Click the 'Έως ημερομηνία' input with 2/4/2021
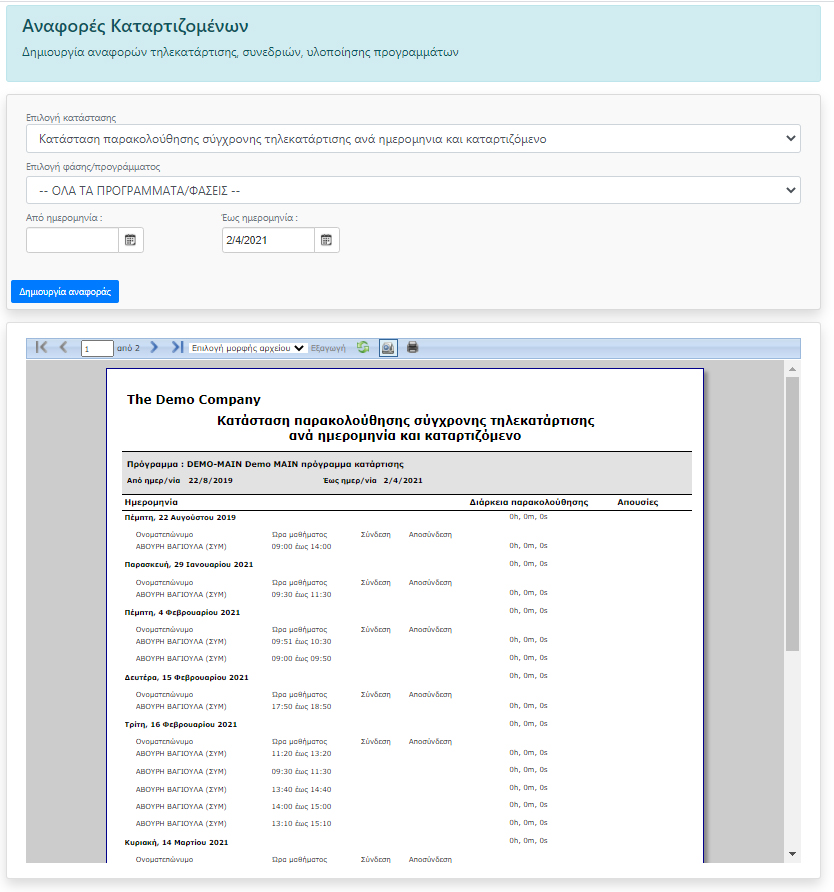Screen dimensions: 834x892 tap(268, 240)
